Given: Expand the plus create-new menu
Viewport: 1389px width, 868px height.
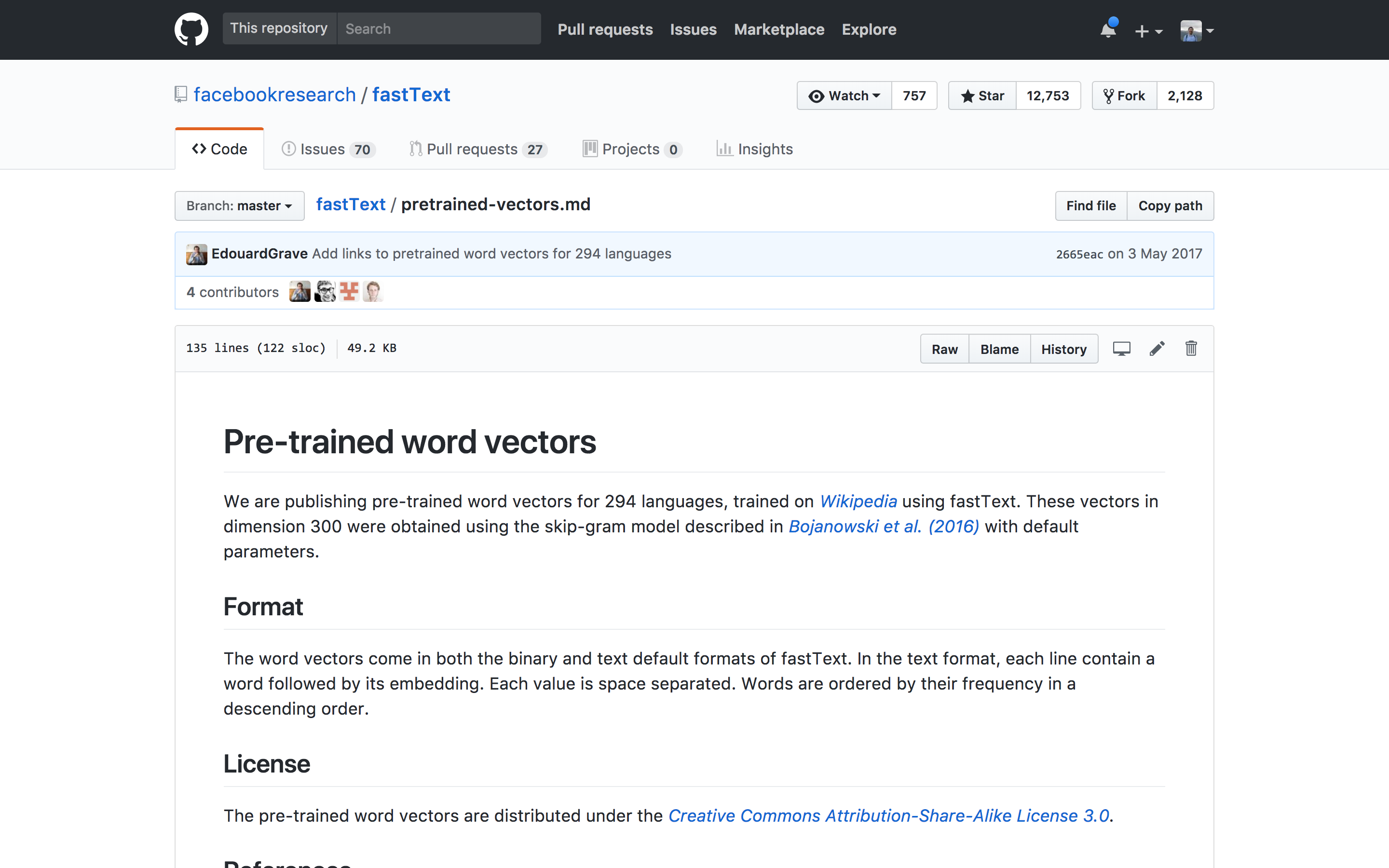Looking at the screenshot, I should tap(1148, 31).
